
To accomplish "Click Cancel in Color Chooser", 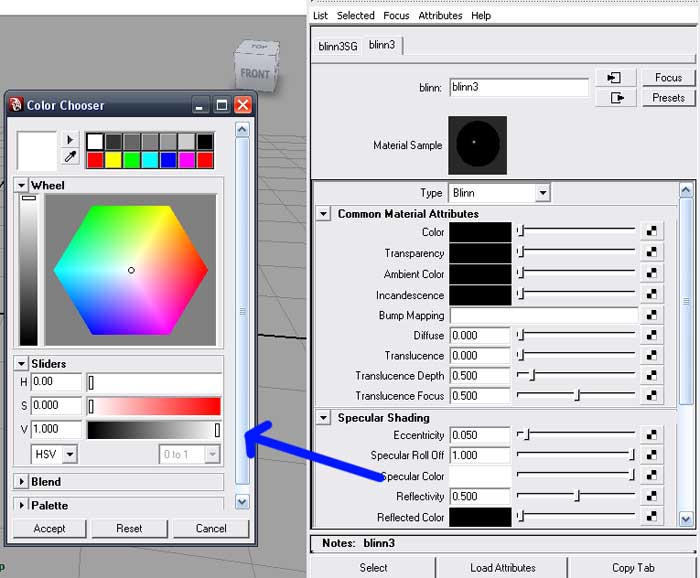I will (211, 528).
